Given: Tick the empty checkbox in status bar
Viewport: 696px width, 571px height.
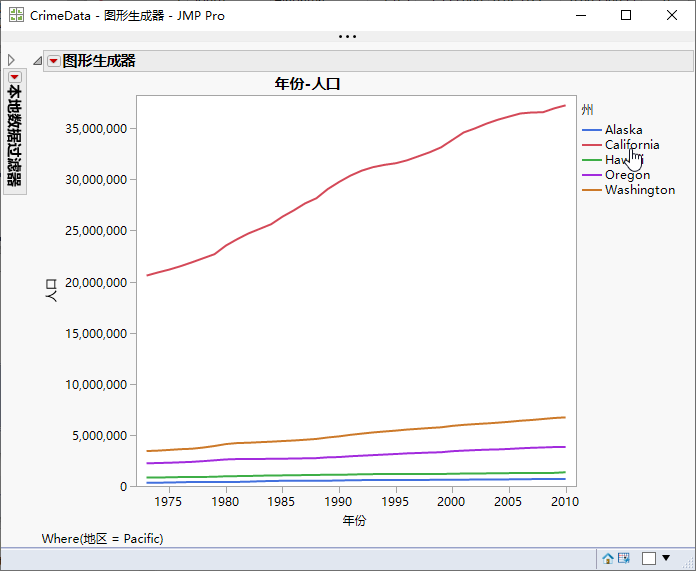Looking at the screenshot, I should pos(649,558).
